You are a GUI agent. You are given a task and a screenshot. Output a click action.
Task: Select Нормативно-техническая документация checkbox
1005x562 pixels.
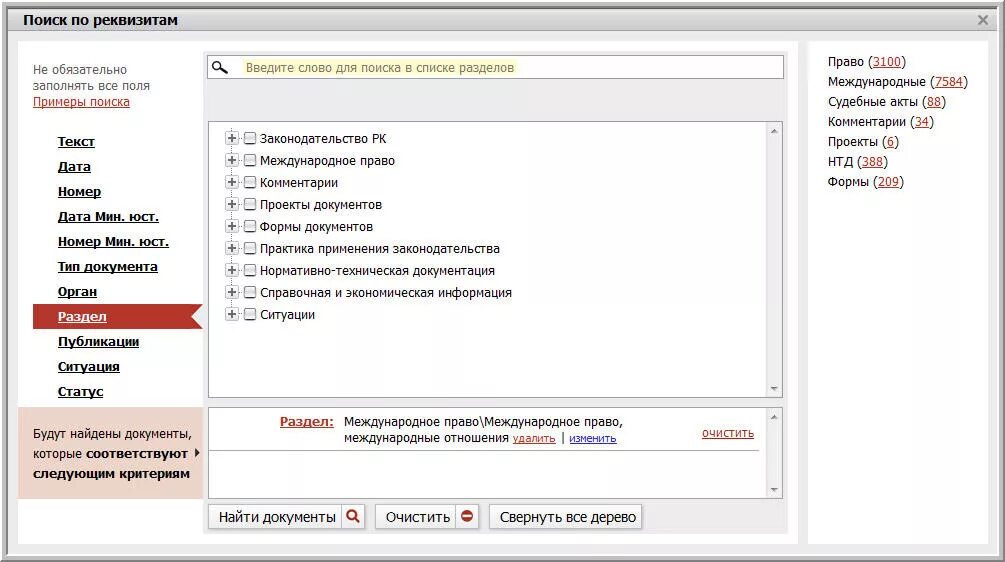pos(250,270)
